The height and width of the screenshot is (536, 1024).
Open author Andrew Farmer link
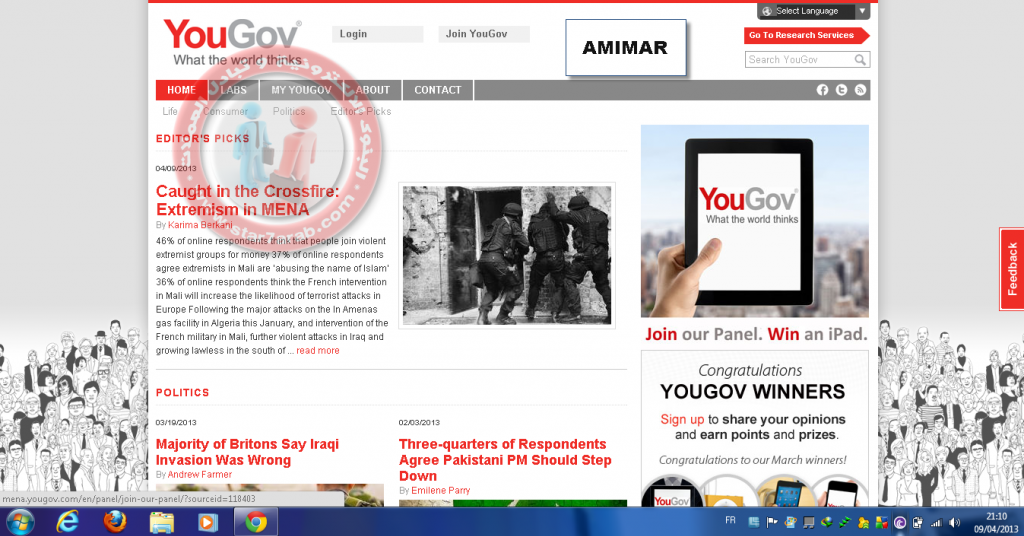pos(199,475)
